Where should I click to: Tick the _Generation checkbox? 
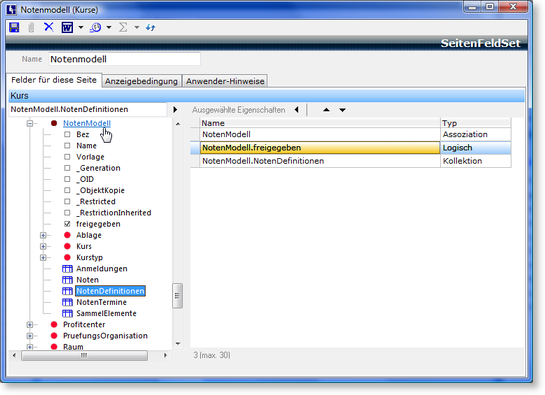click(67, 168)
